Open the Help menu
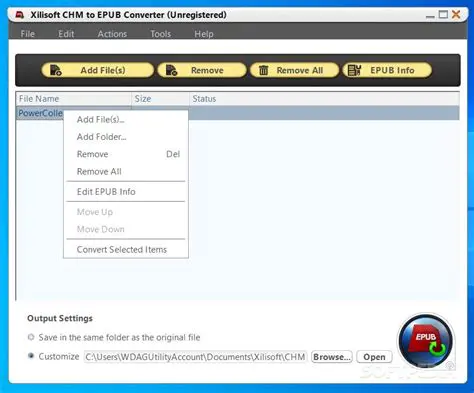This screenshot has width=474, height=393. (x=204, y=34)
